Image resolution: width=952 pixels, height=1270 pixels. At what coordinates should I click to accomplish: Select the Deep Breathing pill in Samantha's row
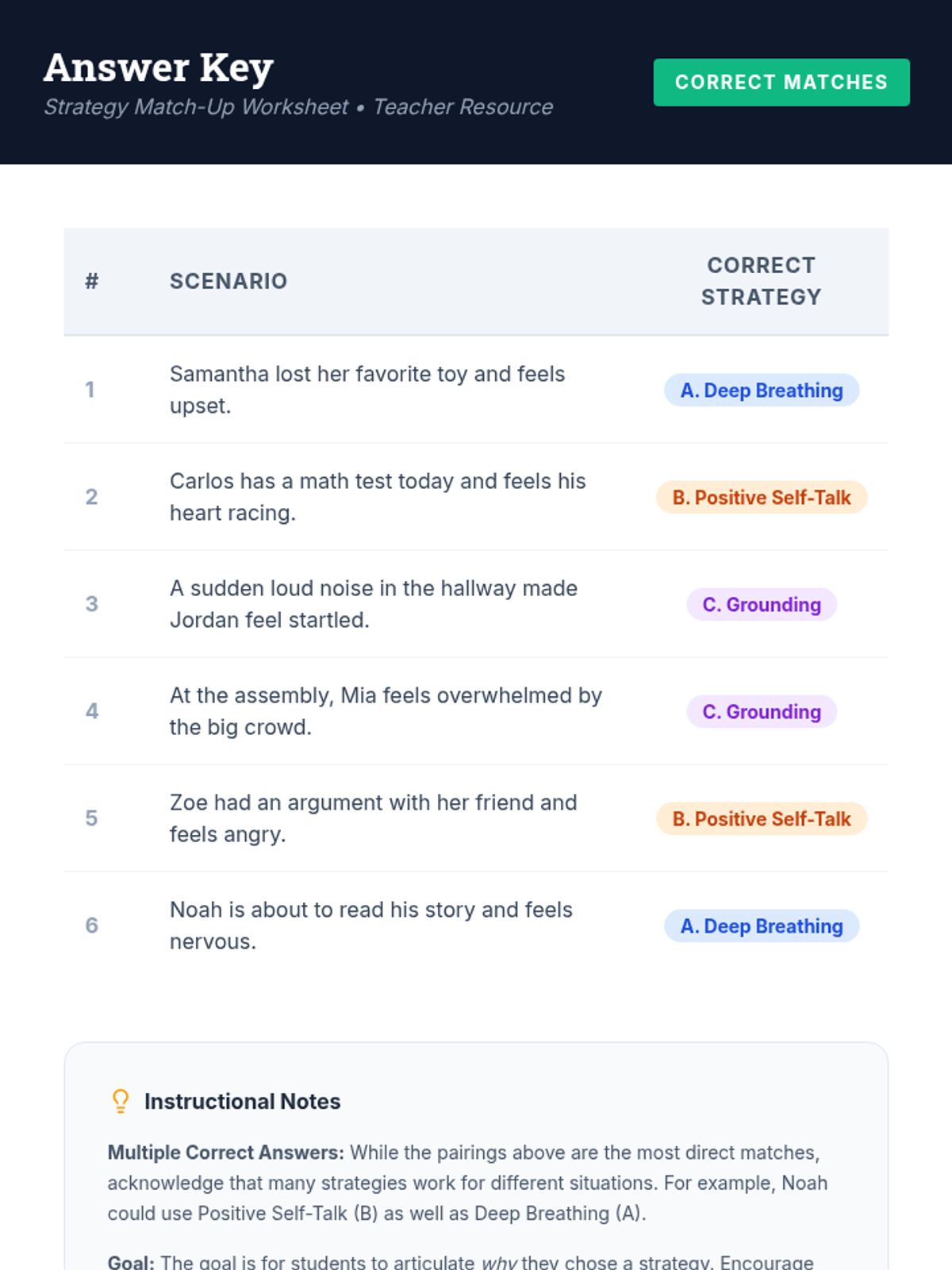pyautogui.click(x=762, y=391)
